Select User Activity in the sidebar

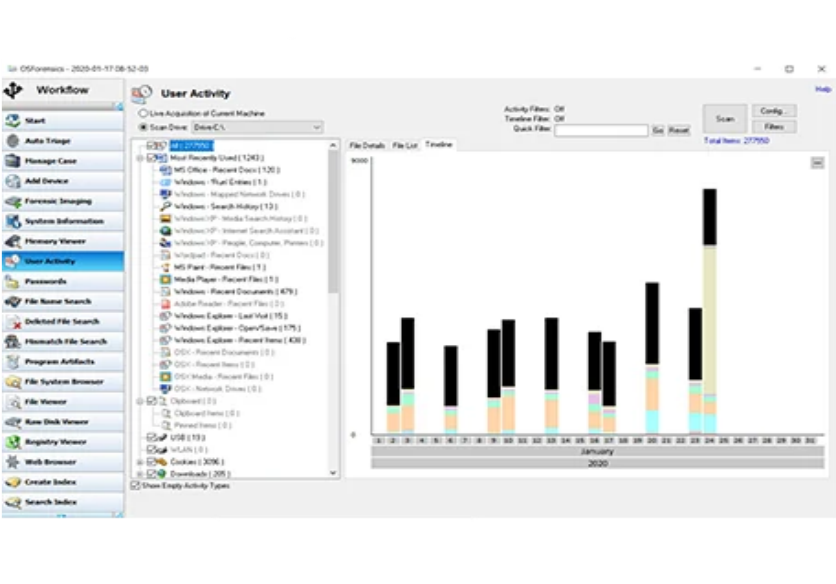point(62,261)
